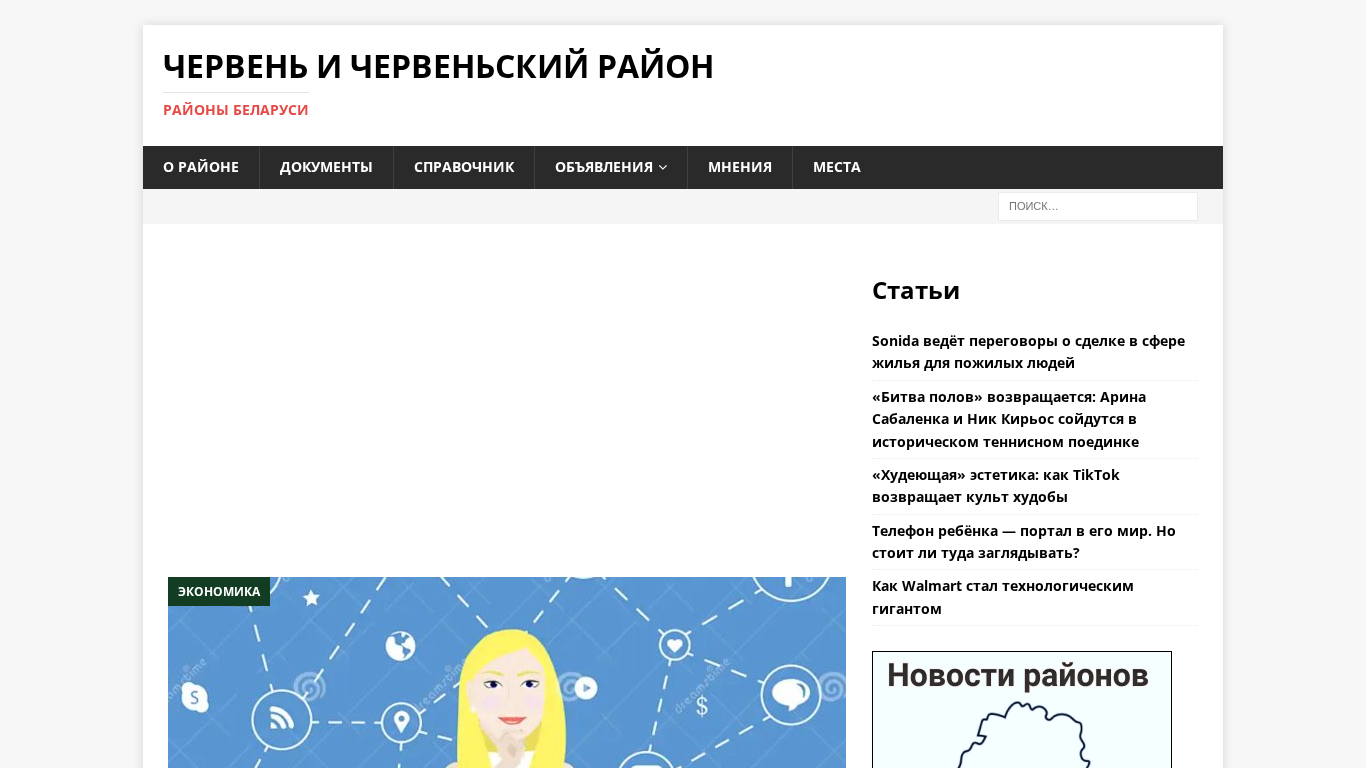1366x768 pixels.
Task: Click the Районы Беларуси tagline
Action: (236, 110)
